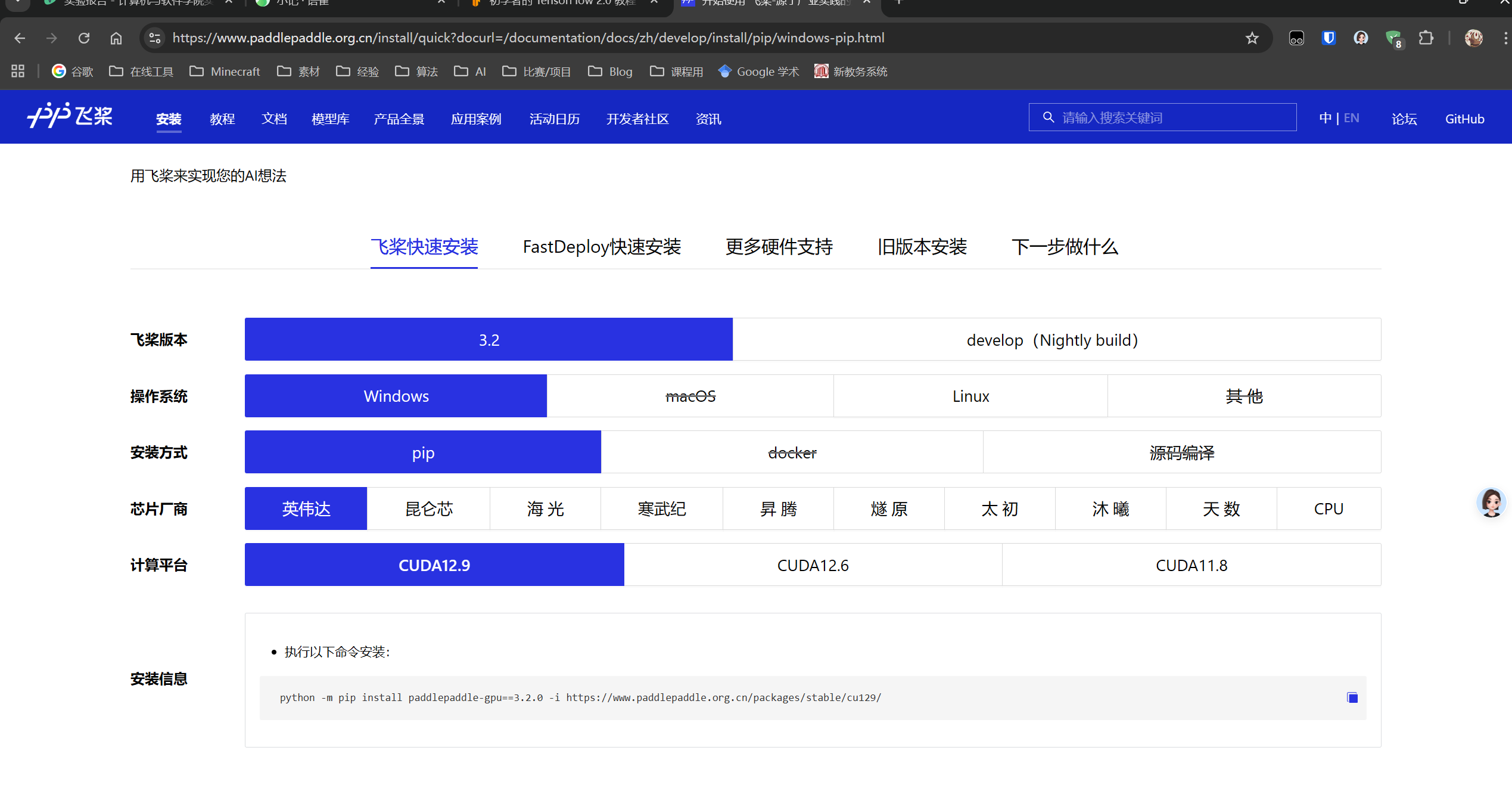Choose 昆仑芯 as chip vendor
Viewport: 1512px width, 797px height.
(428, 508)
